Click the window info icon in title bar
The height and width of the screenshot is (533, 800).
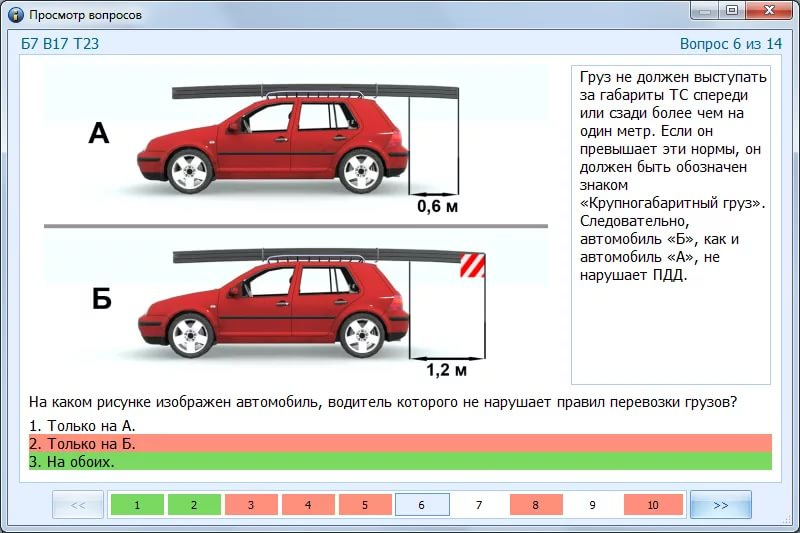coord(16,15)
